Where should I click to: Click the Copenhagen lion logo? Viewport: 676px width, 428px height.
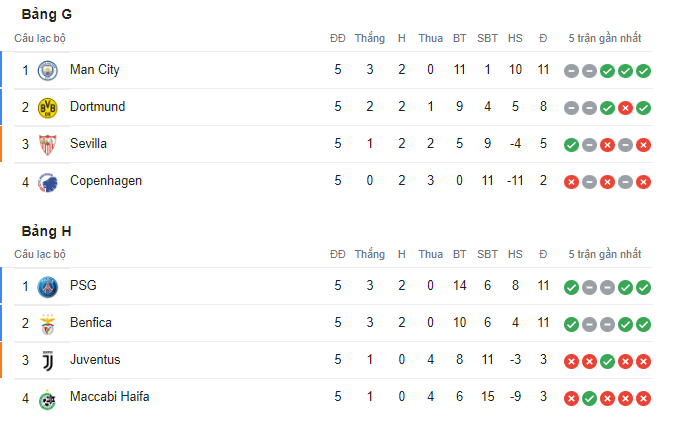pos(47,182)
